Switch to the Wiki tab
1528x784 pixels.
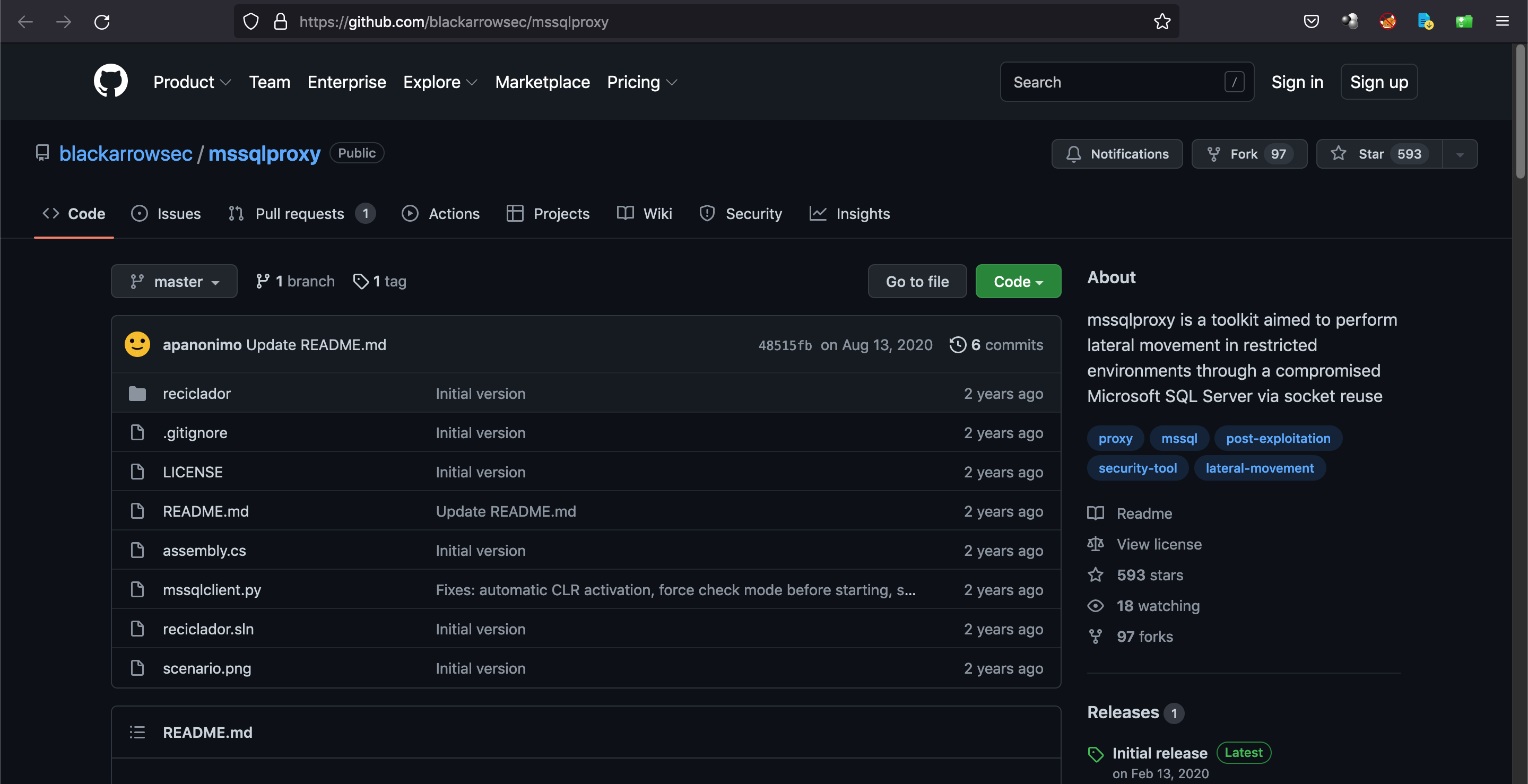tap(644, 213)
